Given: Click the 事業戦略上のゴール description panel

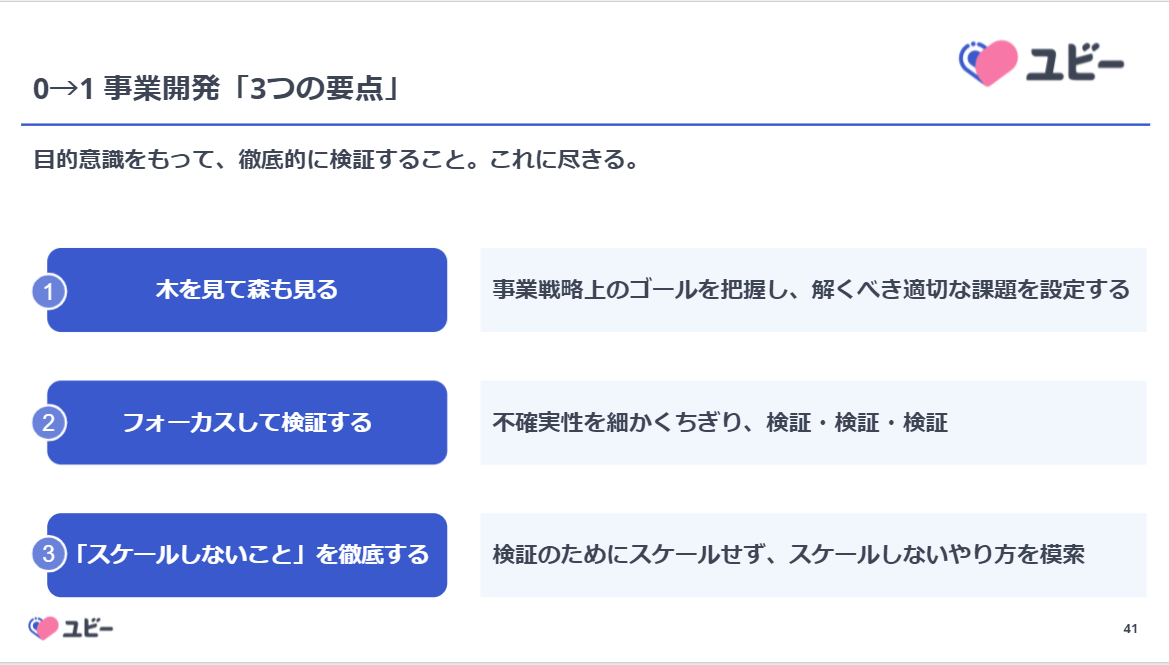Looking at the screenshot, I should tap(813, 290).
